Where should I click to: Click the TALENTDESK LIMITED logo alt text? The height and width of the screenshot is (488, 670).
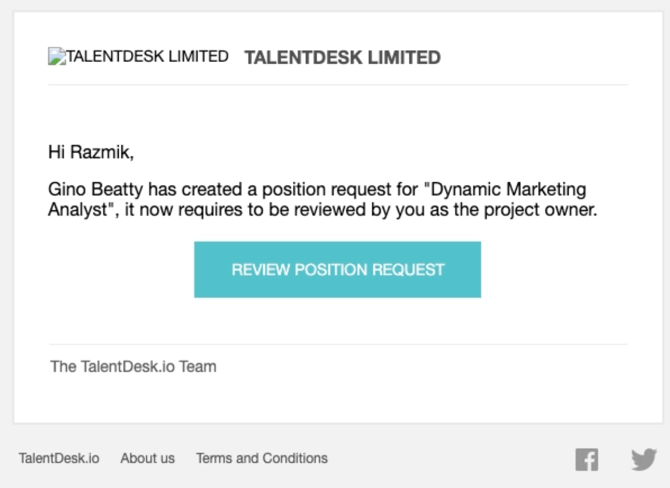[x=147, y=56]
